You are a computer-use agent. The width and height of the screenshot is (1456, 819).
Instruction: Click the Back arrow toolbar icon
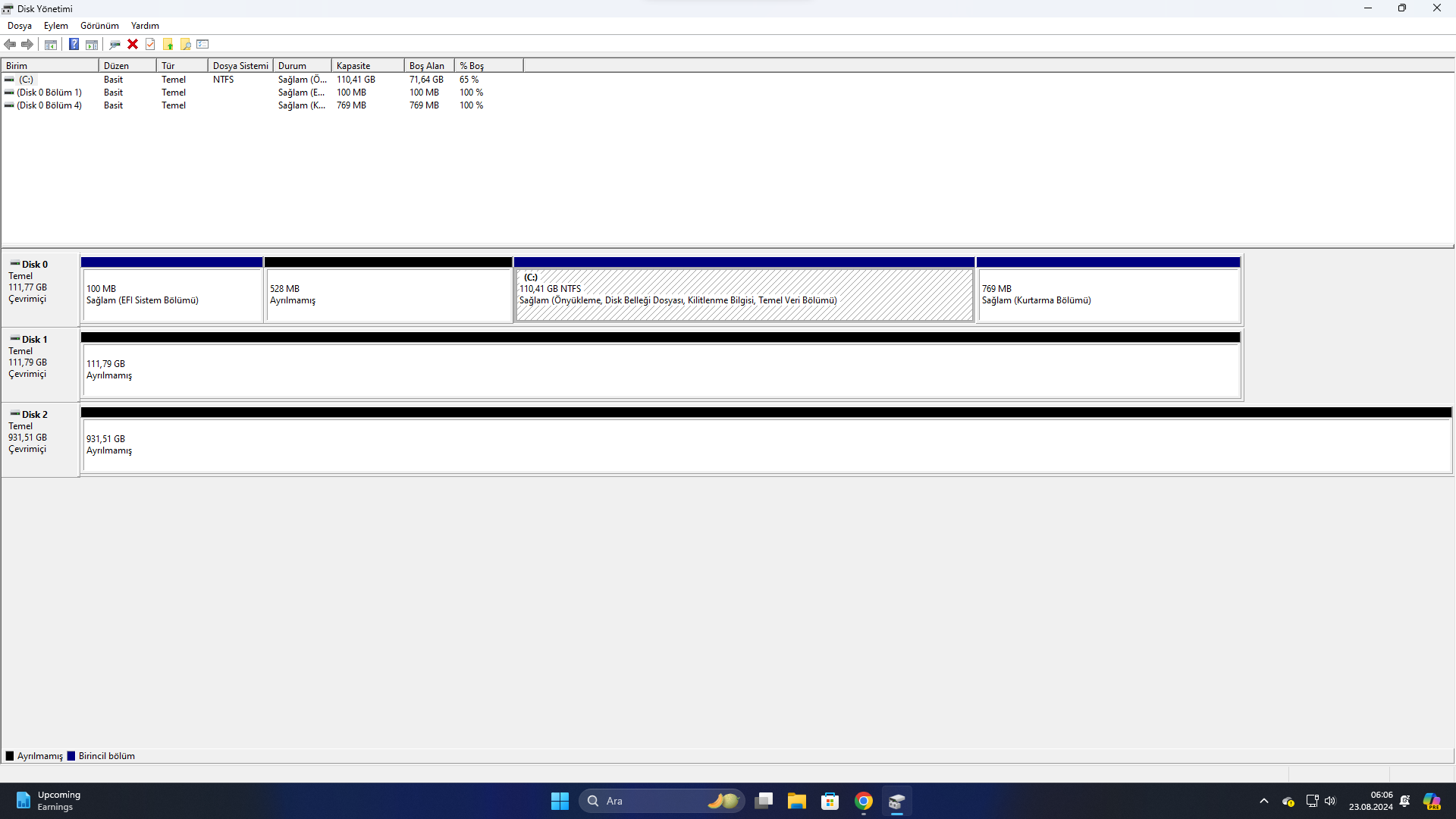coord(10,44)
